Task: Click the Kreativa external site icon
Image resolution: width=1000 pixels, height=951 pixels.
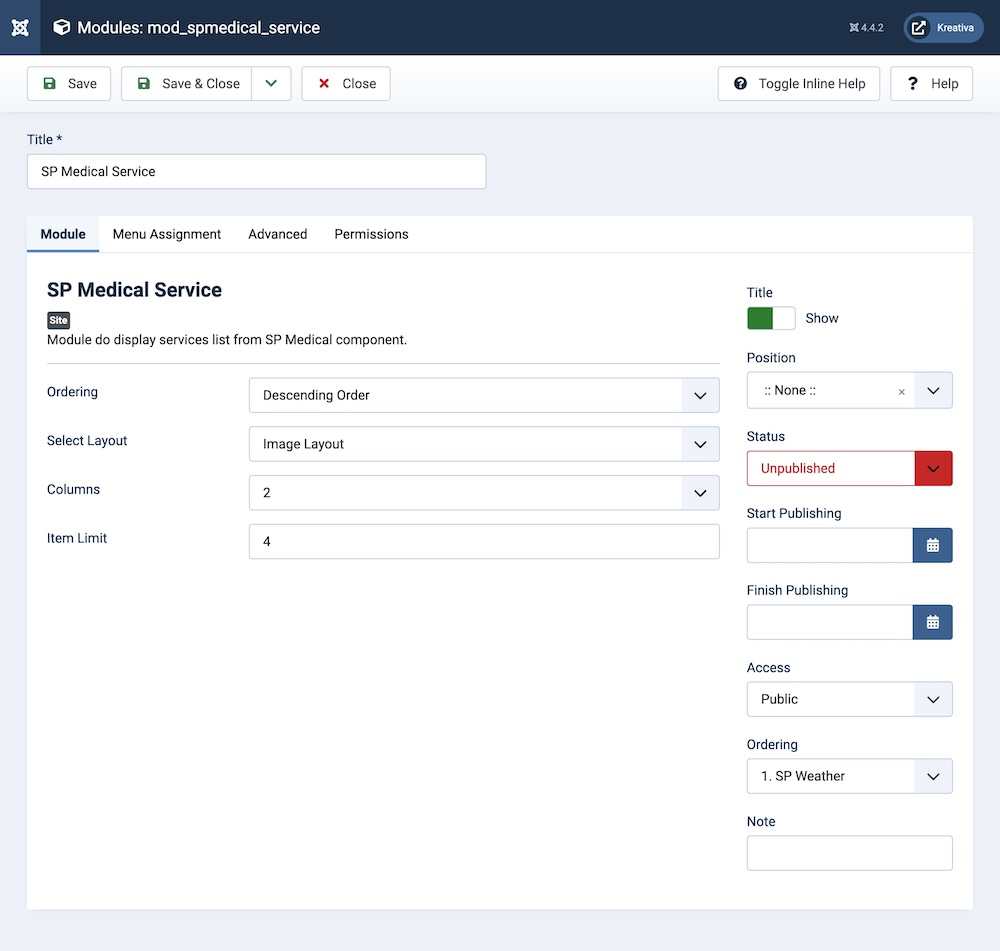Action: [919, 28]
